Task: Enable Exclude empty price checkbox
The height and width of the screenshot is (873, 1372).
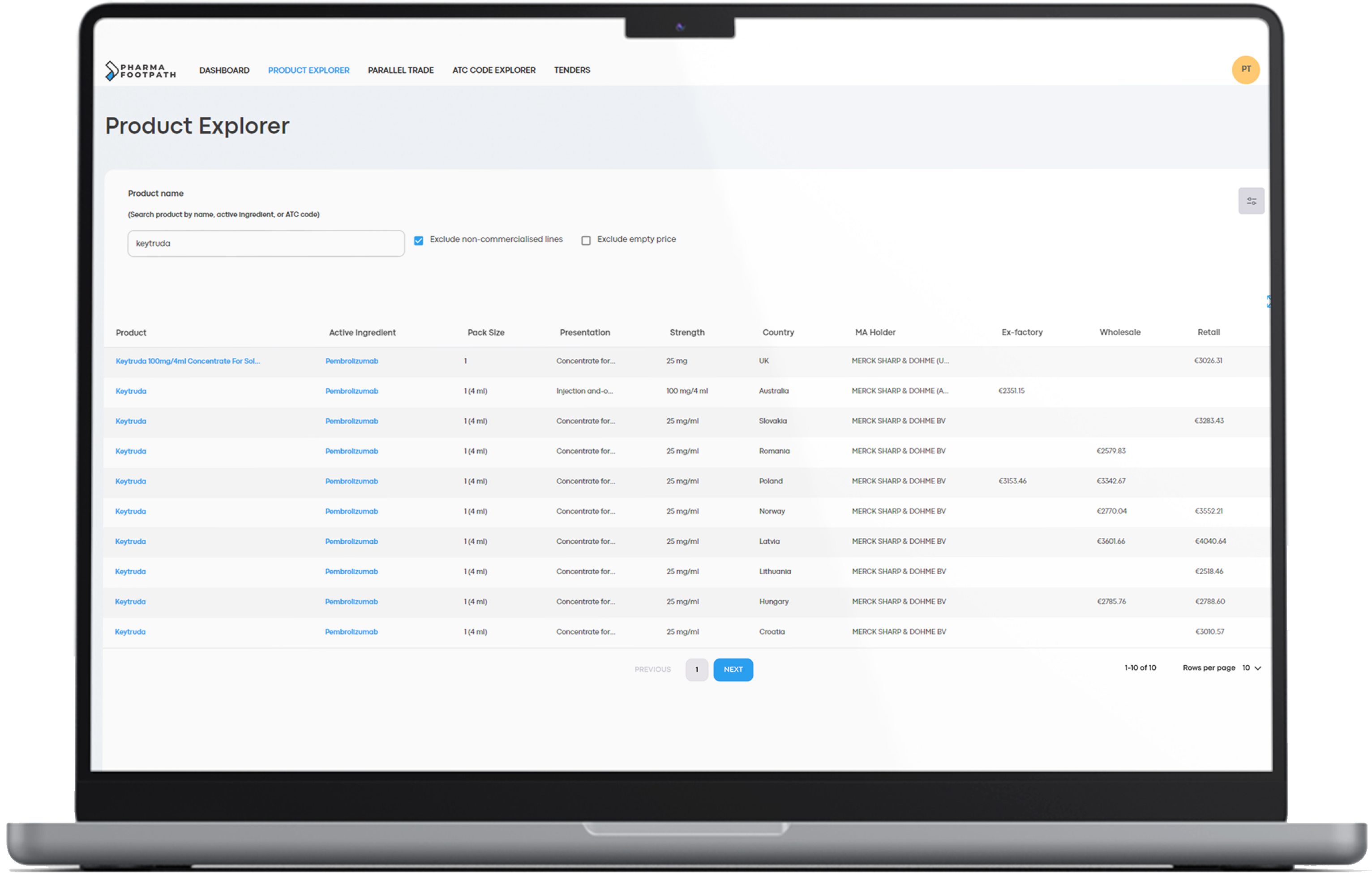Action: tap(586, 241)
